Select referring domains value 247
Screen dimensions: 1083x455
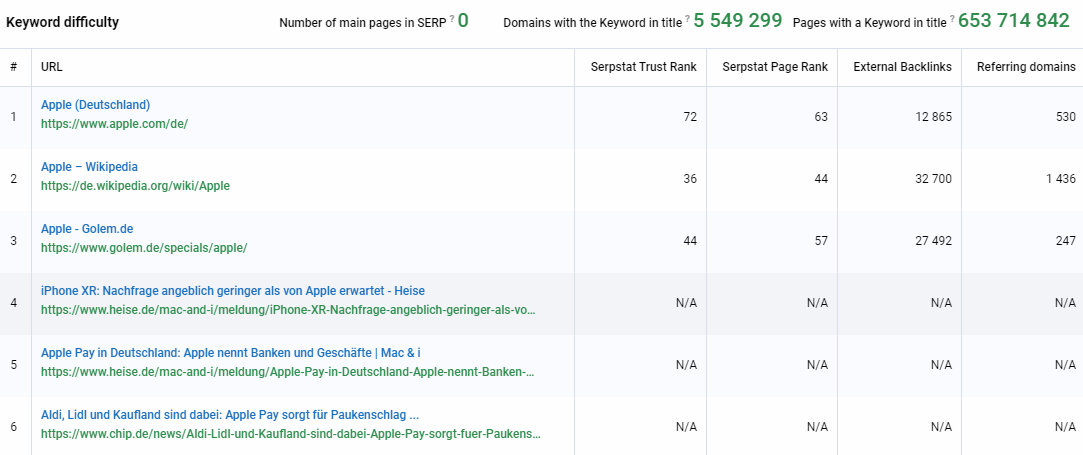tap(1066, 241)
